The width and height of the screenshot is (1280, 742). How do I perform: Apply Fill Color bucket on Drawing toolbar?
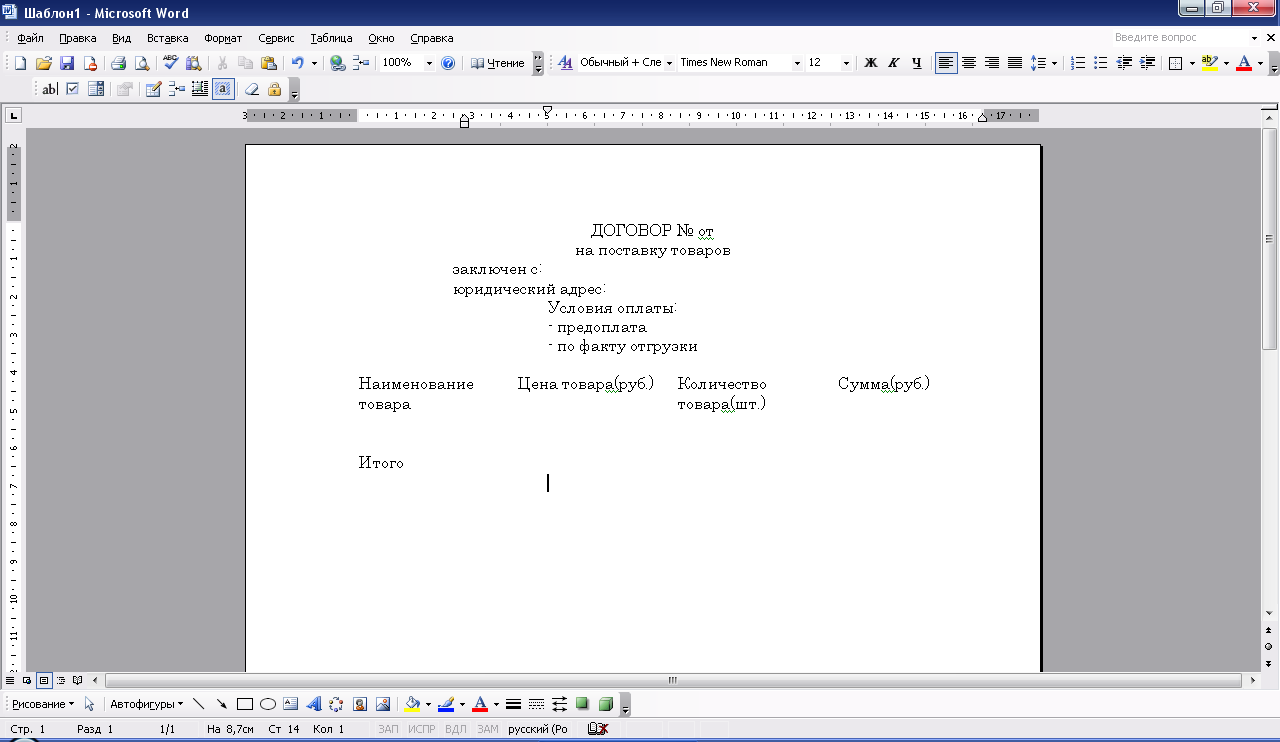(x=412, y=704)
